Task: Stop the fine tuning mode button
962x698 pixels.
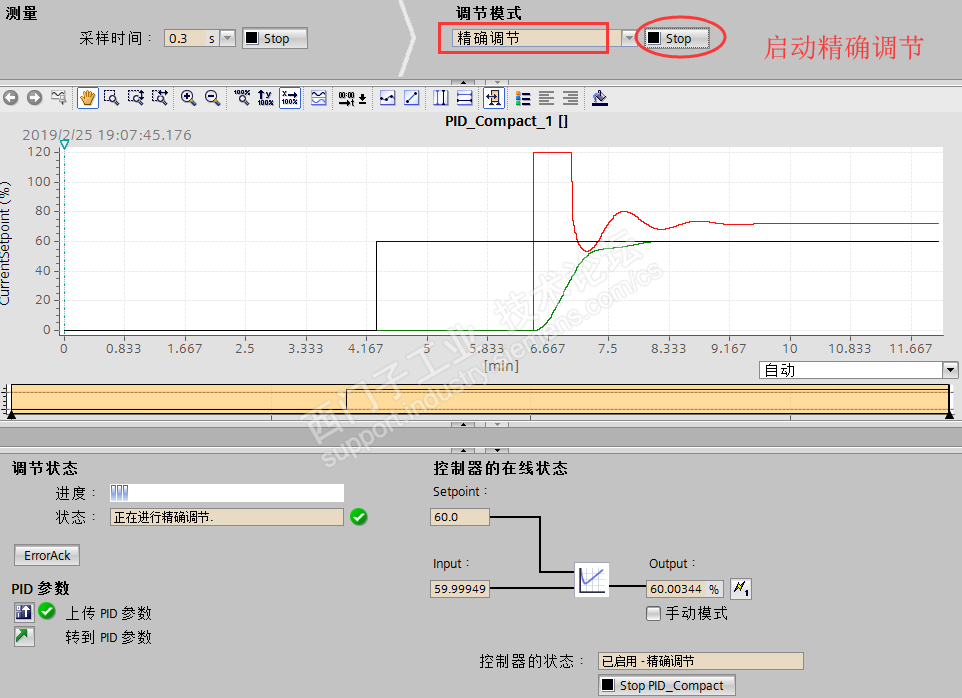Action: point(677,38)
